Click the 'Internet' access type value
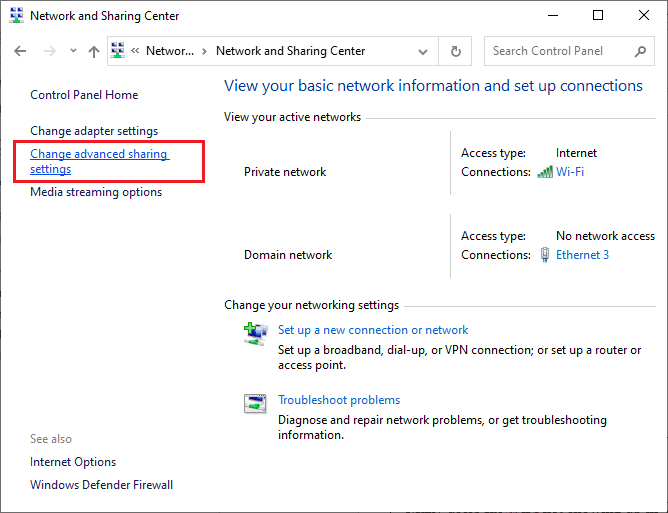Viewport: 668px width, 513px height. [576, 153]
